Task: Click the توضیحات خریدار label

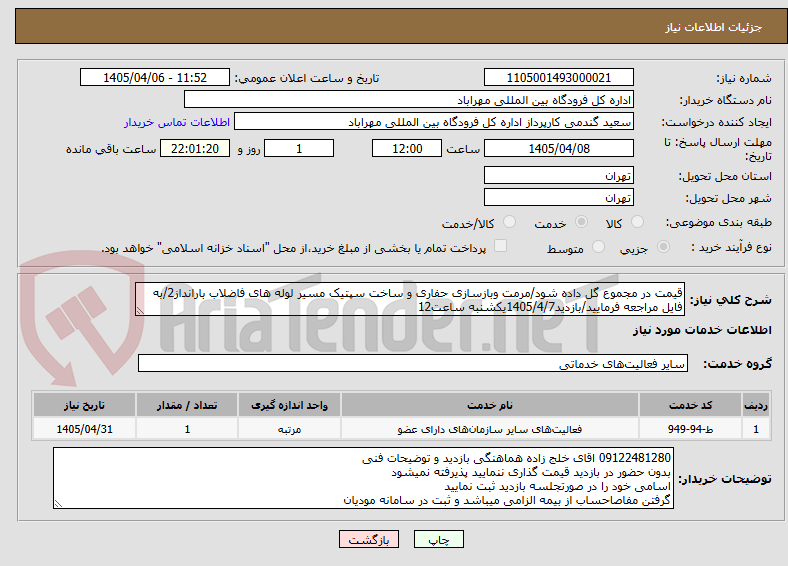Action: pos(725,479)
